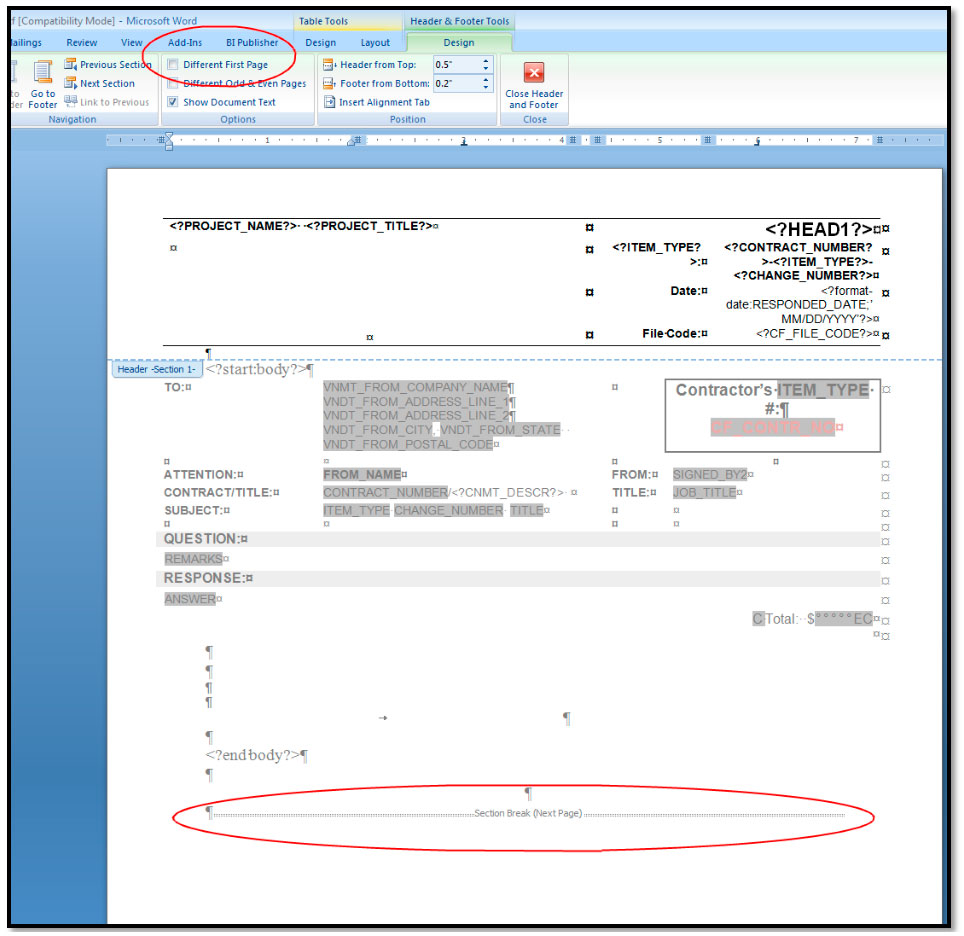
Task: Close Header and Footer with red X
Action: pos(534,85)
